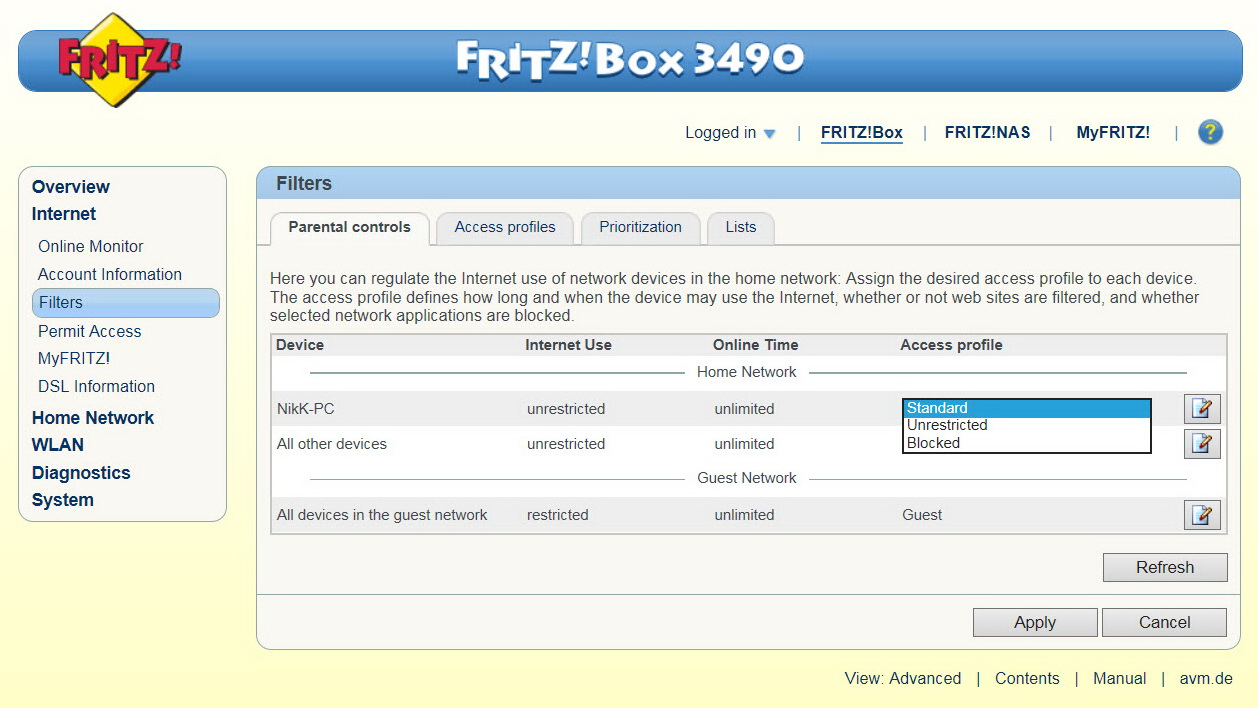The width and height of the screenshot is (1258, 708).
Task: Open the Diagnostics section
Action: tap(81, 473)
